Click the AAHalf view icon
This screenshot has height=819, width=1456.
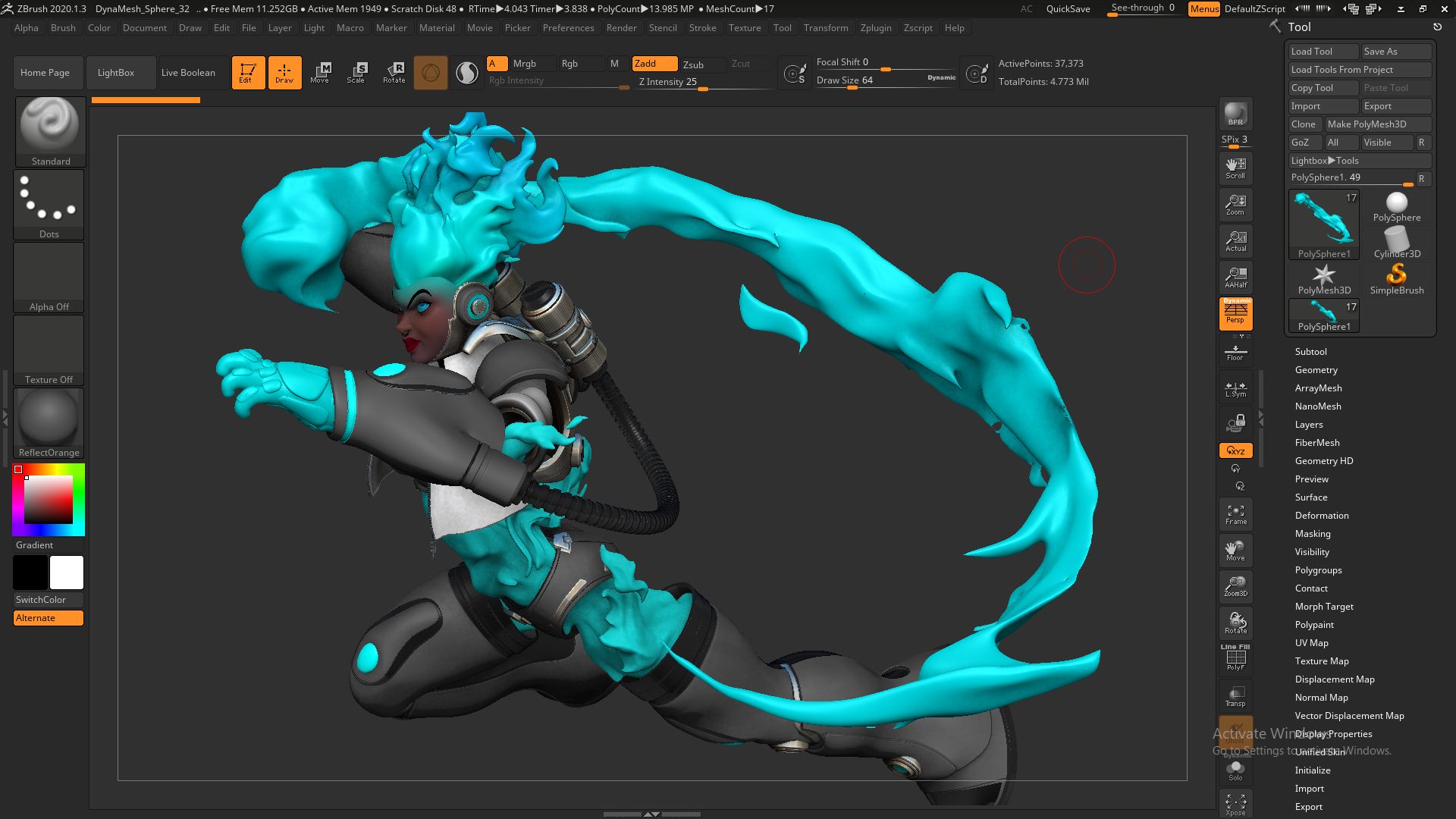click(x=1235, y=278)
